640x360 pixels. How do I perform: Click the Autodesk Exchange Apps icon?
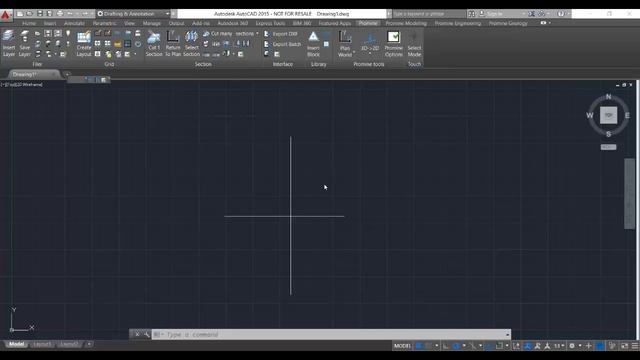pyautogui.click(x=531, y=13)
